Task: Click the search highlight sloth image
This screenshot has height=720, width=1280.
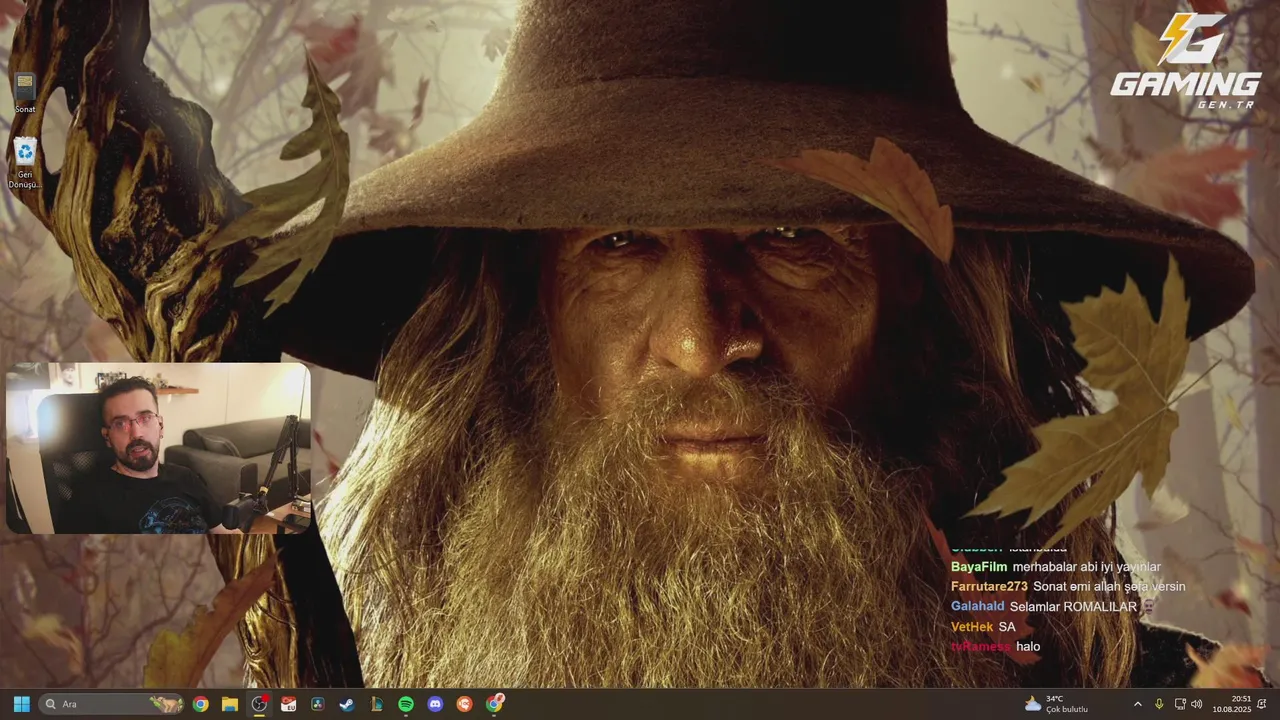Action: 166,704
